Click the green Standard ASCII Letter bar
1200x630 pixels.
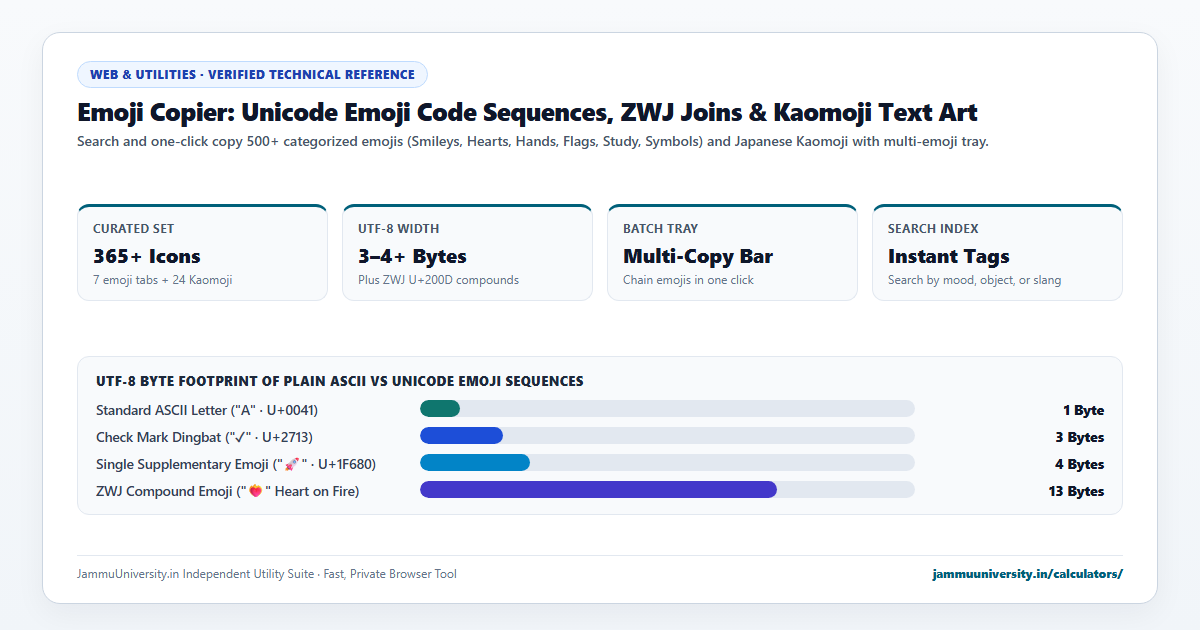[440, 408]
